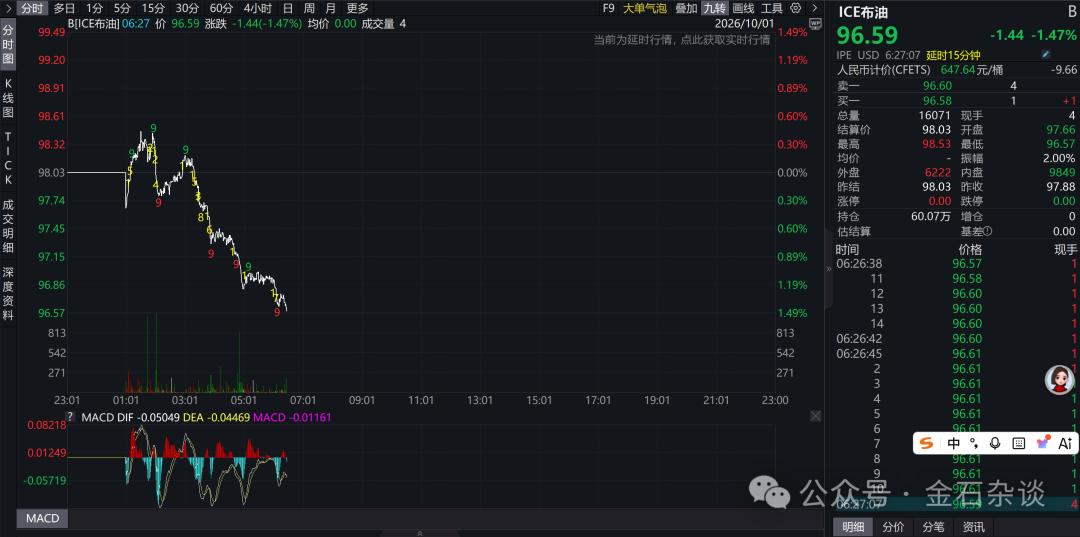Click the F9 button

(x=608, y=8)
